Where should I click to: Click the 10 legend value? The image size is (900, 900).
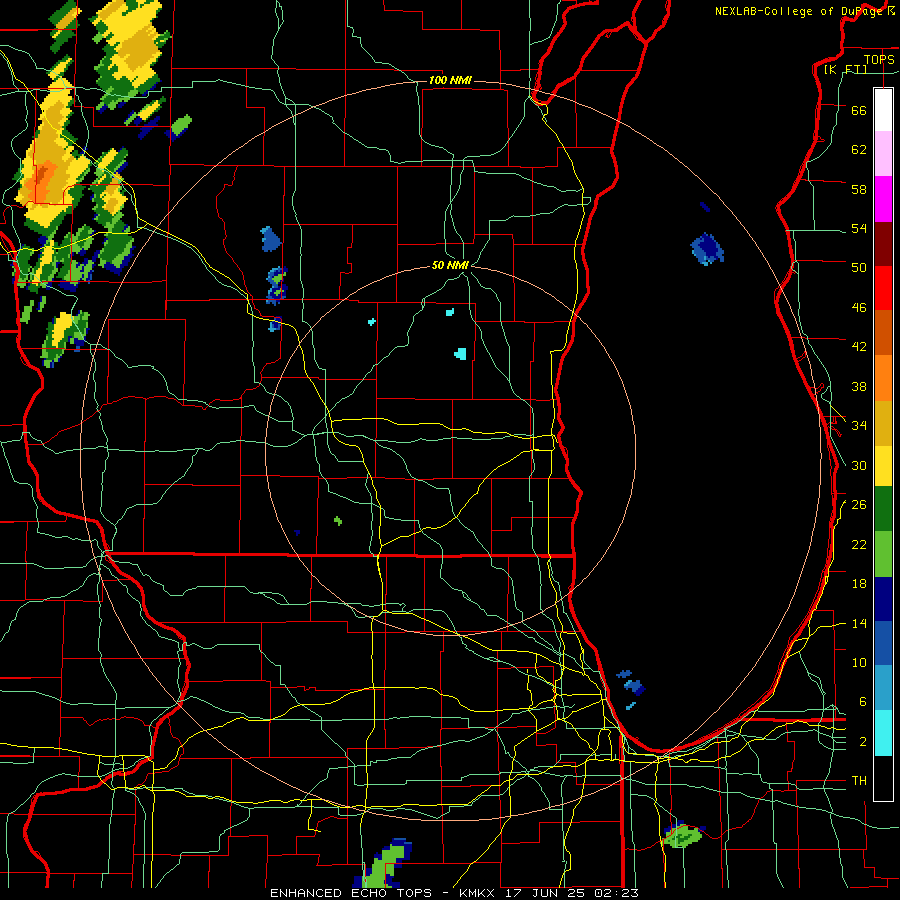pos(859,662)
